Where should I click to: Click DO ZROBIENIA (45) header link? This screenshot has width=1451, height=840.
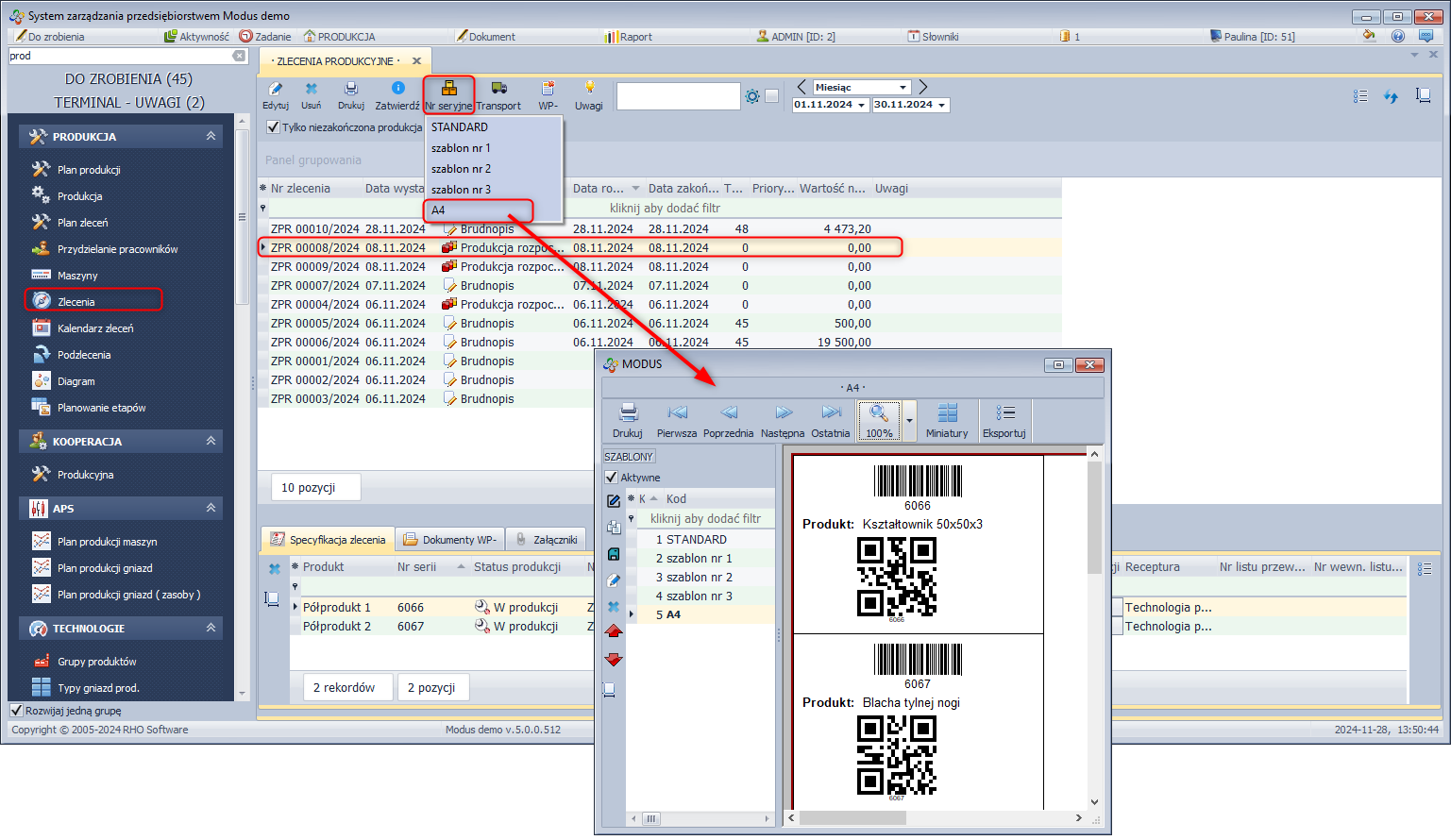tap(128, 79)
